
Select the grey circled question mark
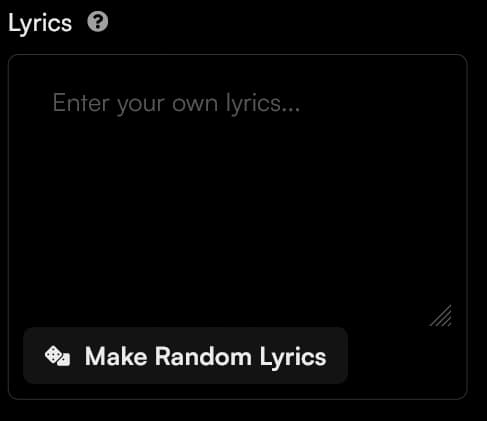(98, 22)
